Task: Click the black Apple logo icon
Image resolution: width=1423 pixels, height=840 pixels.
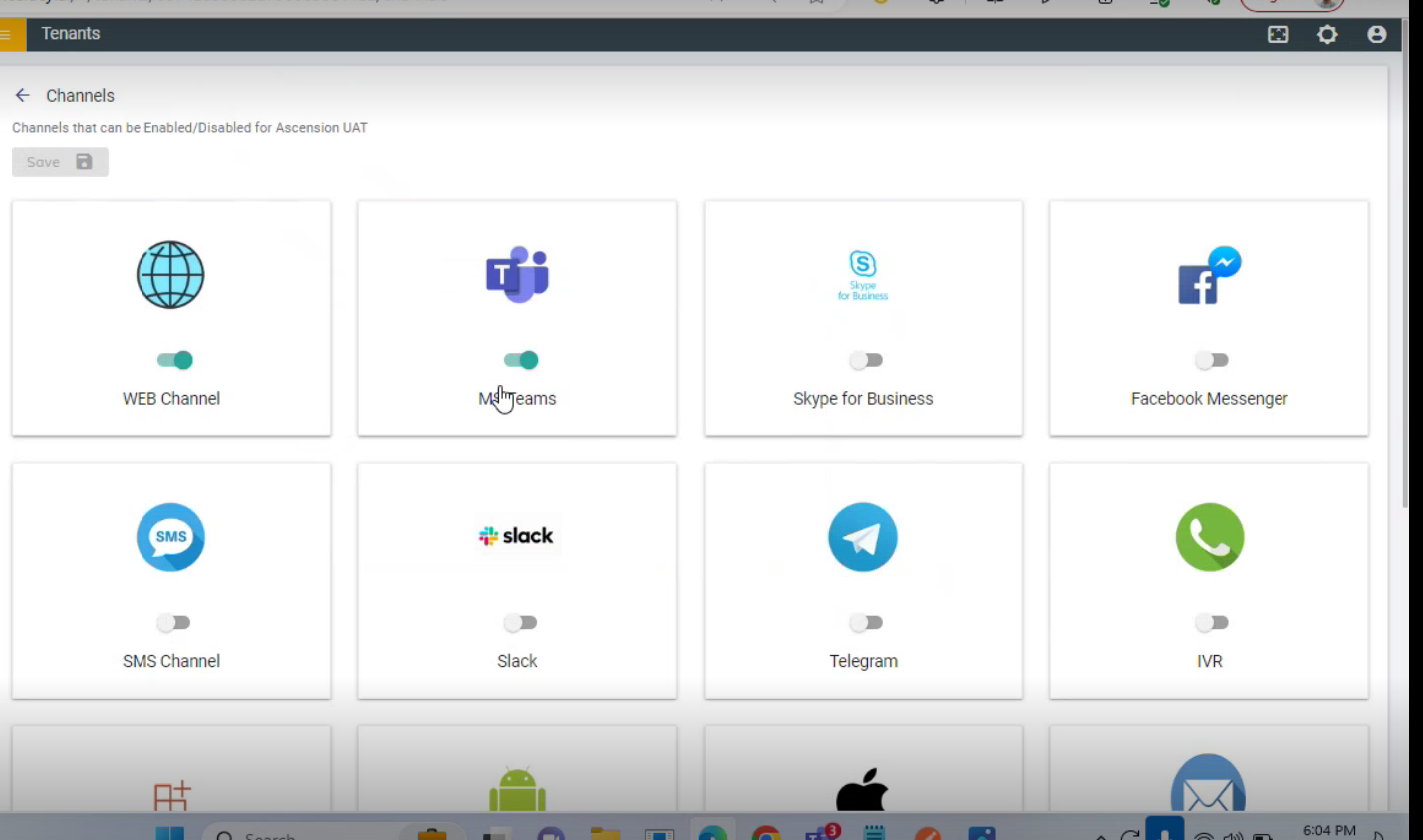Action: pos(862,789)
